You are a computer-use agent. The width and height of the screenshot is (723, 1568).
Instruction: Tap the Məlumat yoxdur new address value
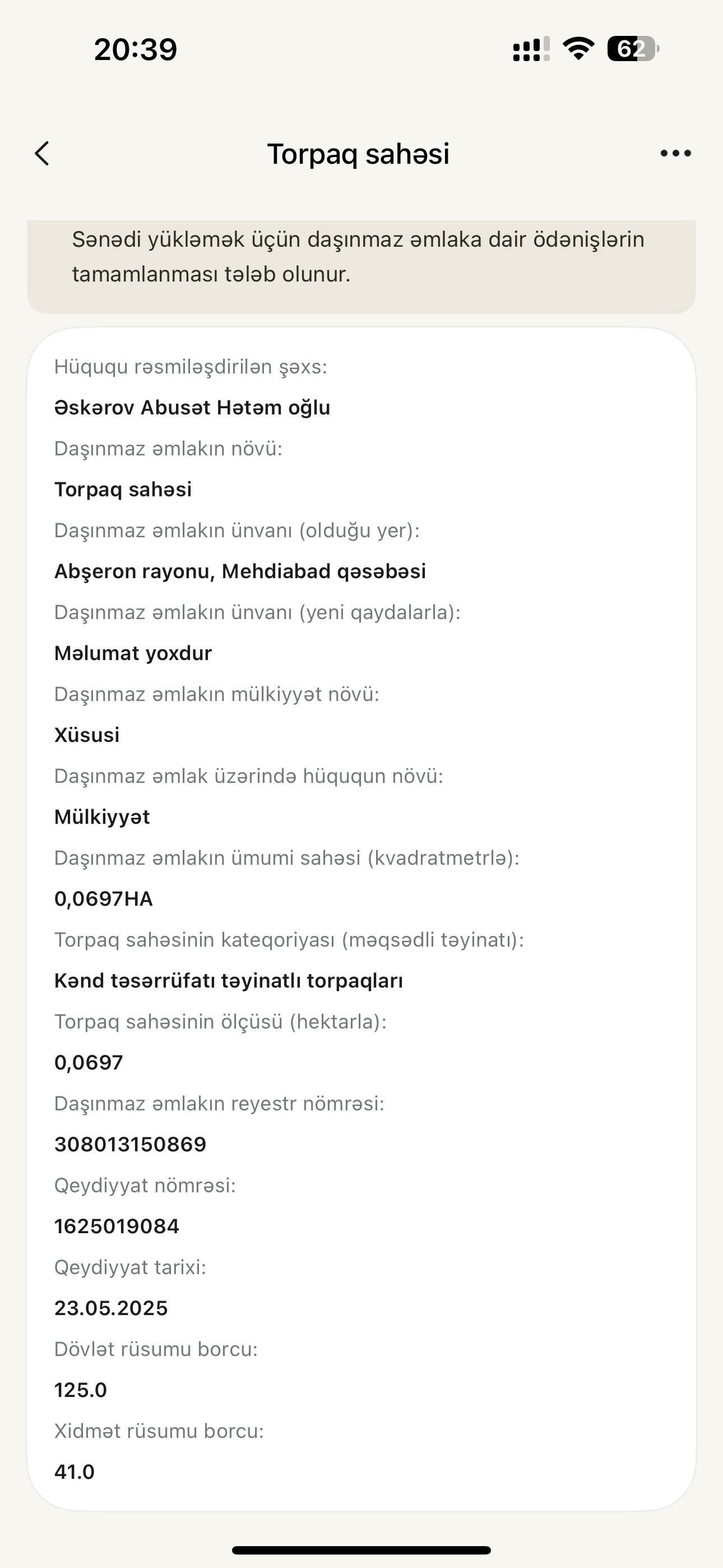[x=133, y=653]
